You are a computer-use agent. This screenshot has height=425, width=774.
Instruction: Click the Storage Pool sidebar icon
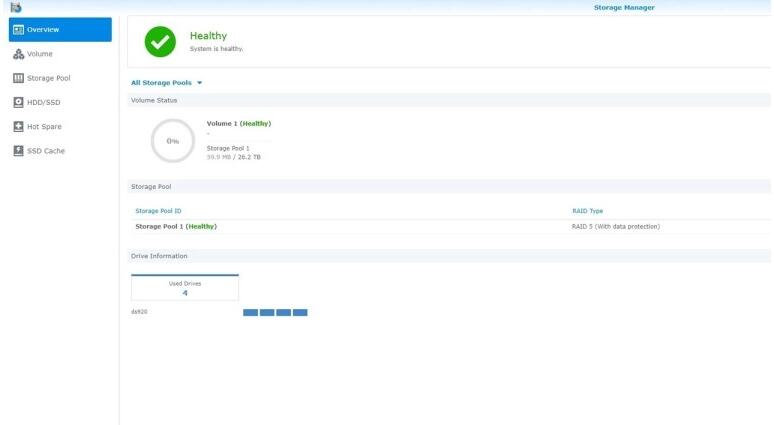[18, 78]
